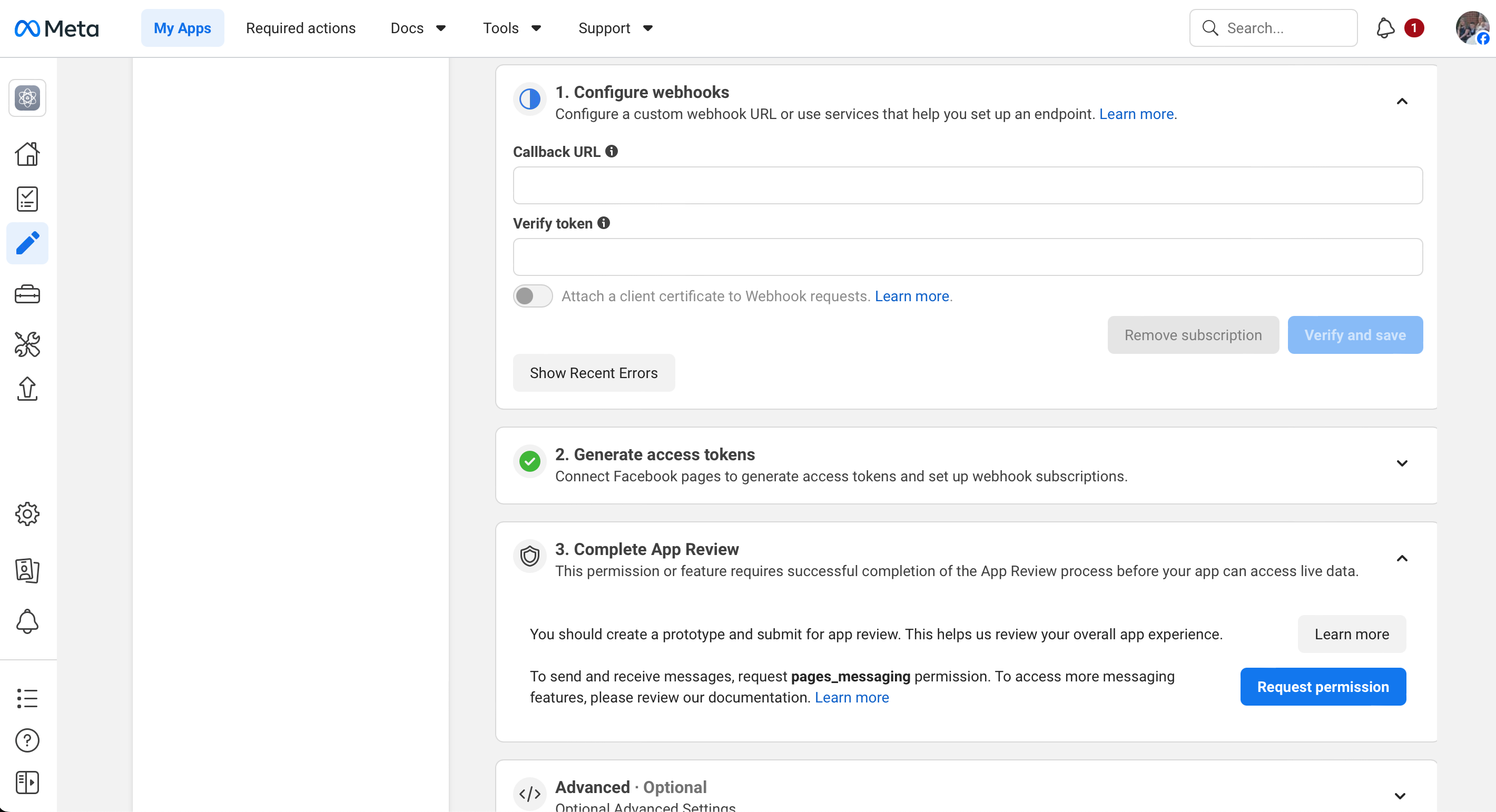
Task: Open the app atom icon in sidebar
Action: (x=27, y=97)
